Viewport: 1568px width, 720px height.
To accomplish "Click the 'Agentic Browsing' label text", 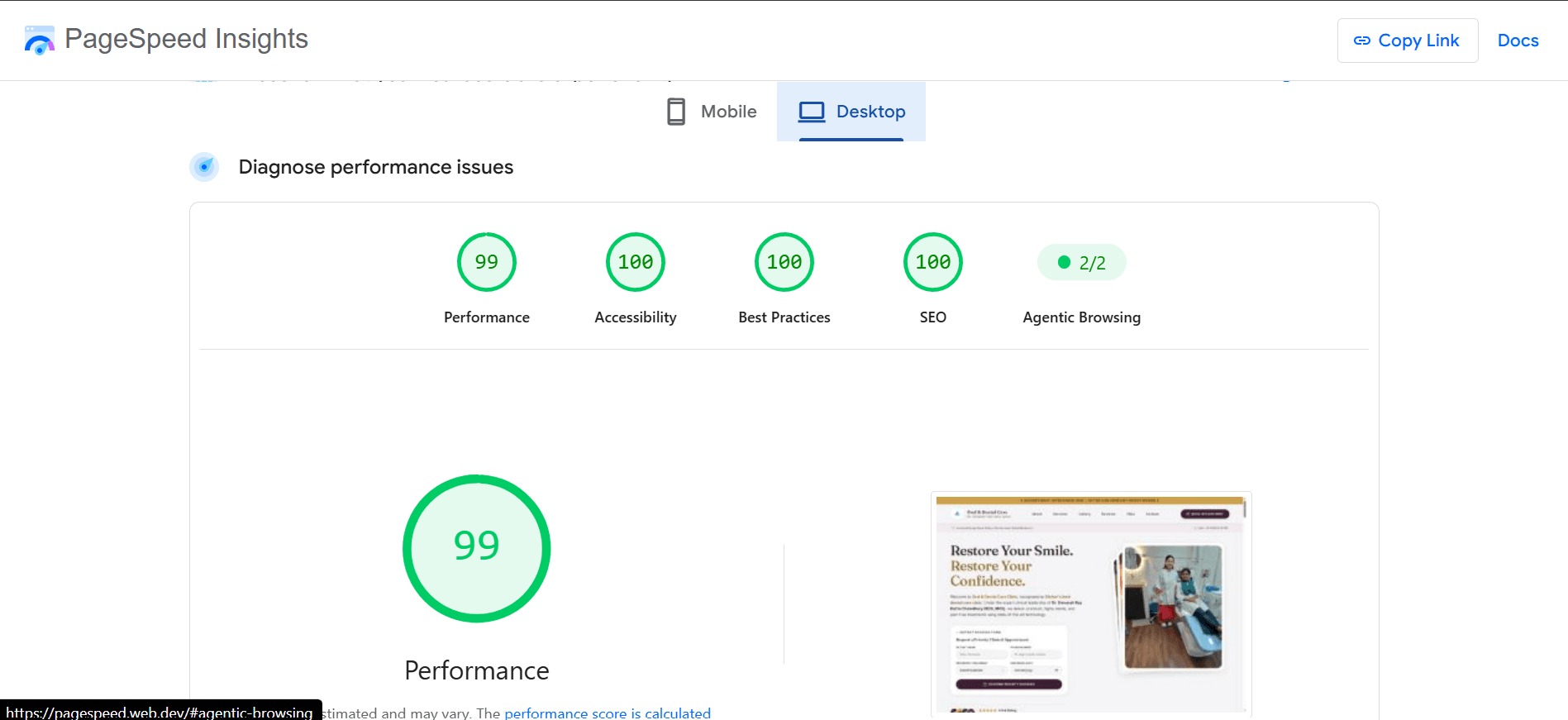I will (1082, 317).
